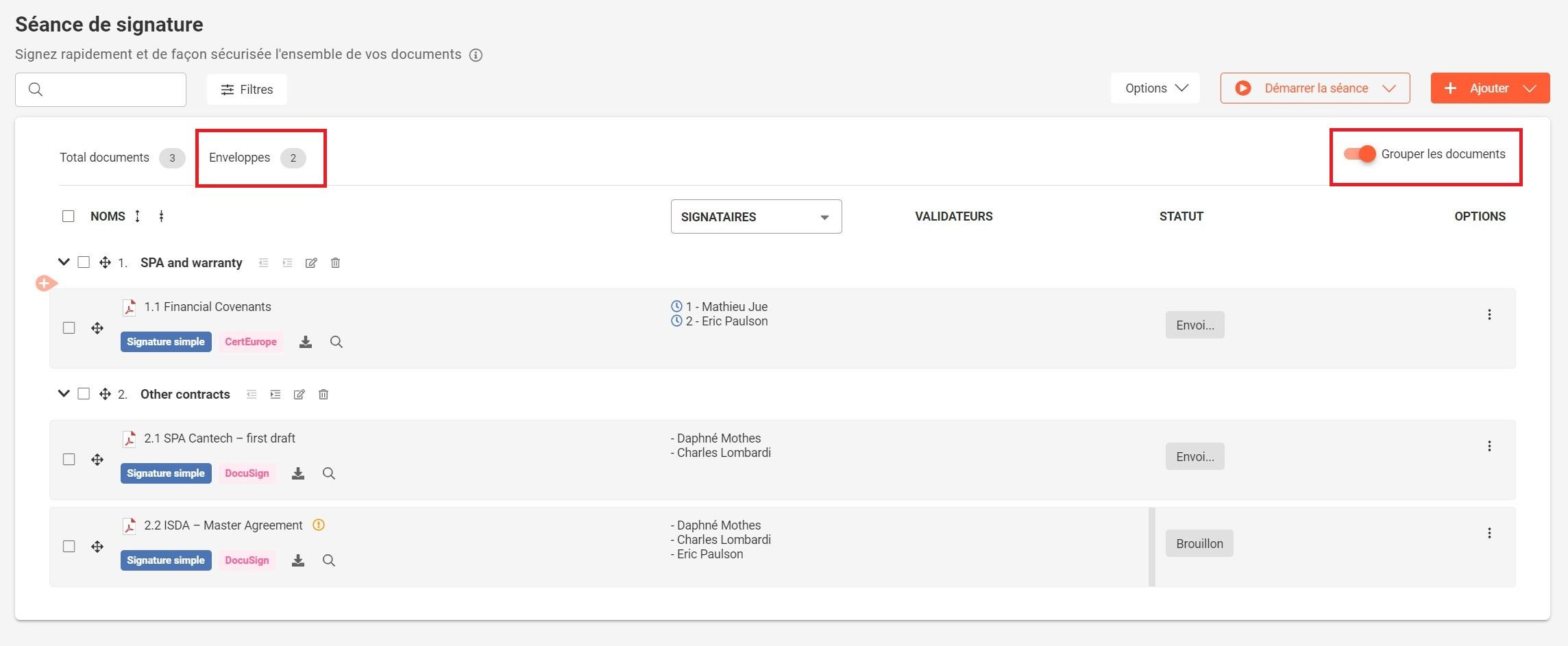The width and height of the screenshot is (1568, 646).
Task: Check the SPA and warranty envelope checkbox
Action: pos(84,262)
